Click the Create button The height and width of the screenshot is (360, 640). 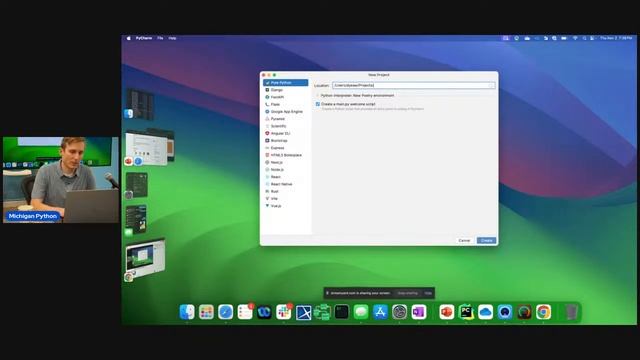coord(486,240)
